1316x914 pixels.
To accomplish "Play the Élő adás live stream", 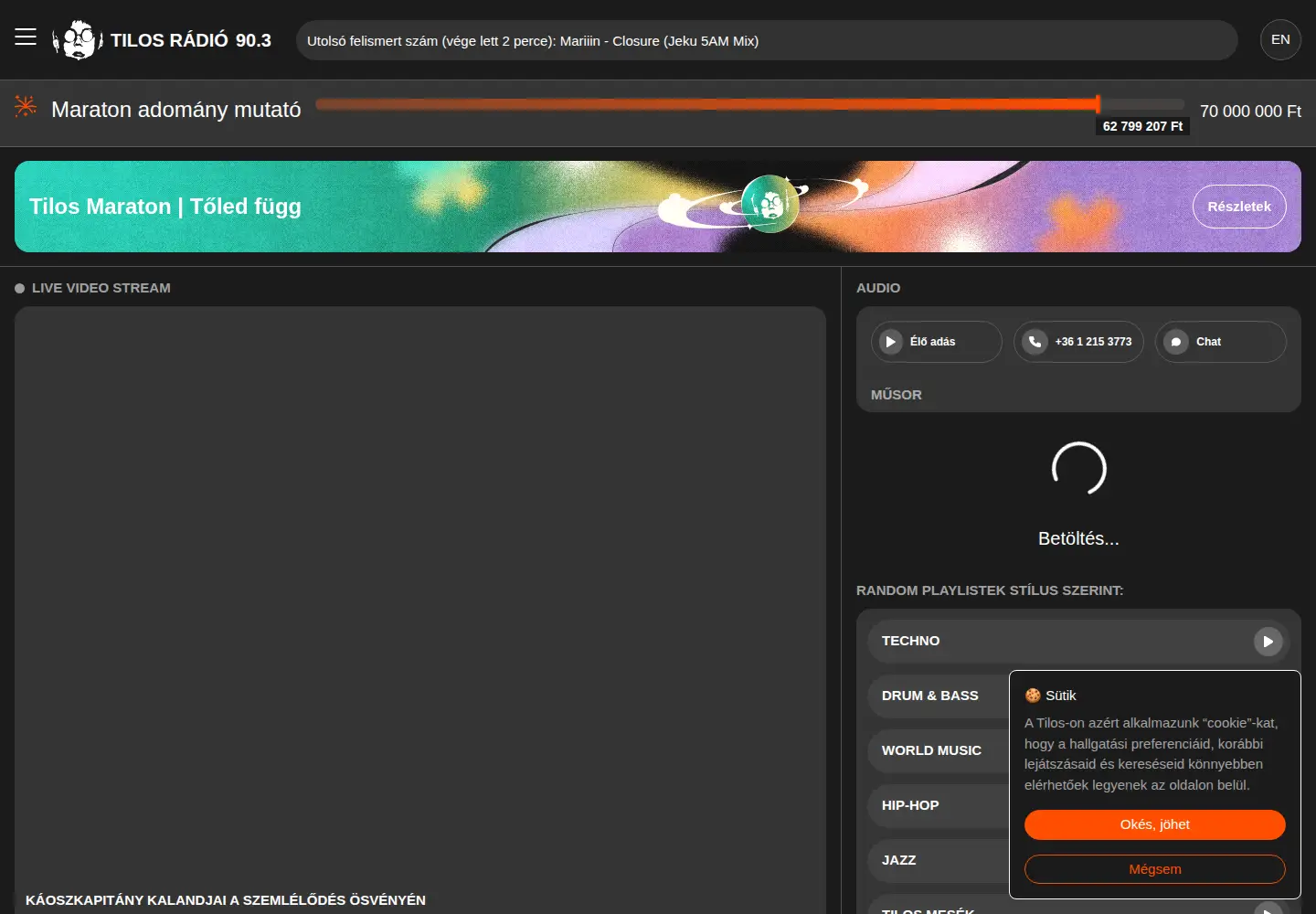I will click(x=936, y=342).
